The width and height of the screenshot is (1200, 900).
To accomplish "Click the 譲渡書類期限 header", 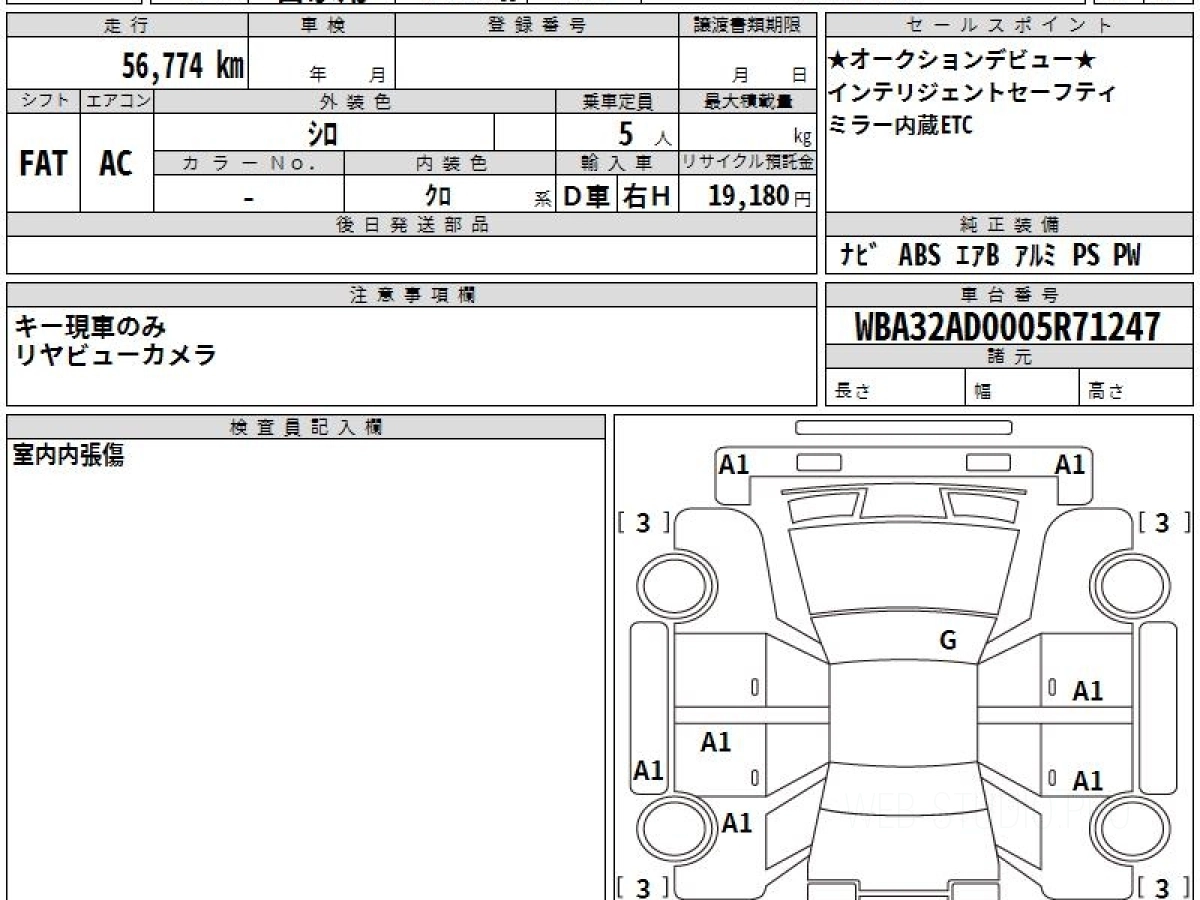I will coord(747,26).
